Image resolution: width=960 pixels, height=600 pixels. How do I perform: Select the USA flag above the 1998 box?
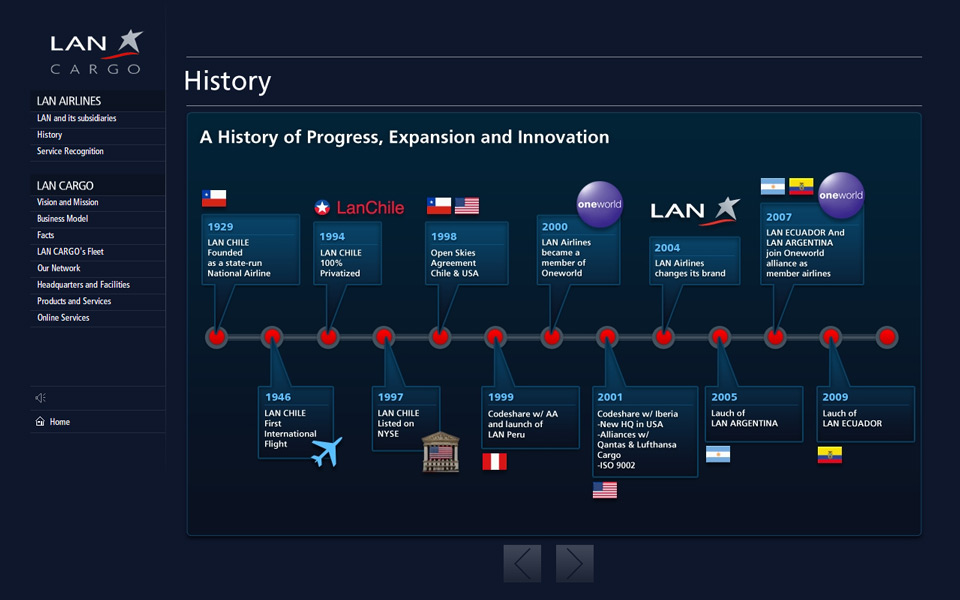tap(467, 206)
